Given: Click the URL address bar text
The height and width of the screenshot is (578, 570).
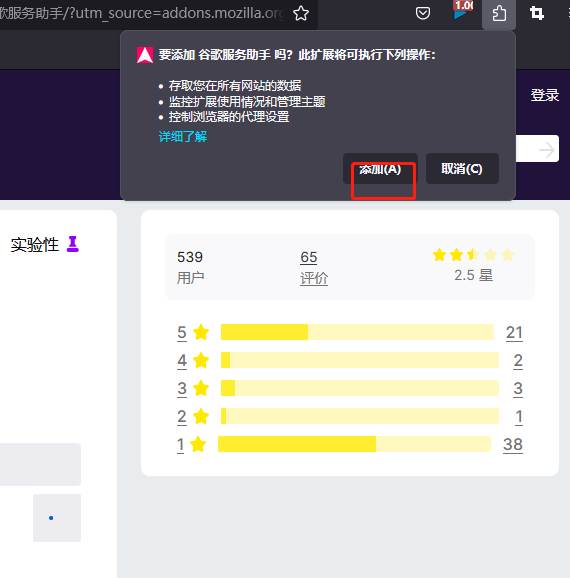Looking at the screenshot, I should click(142, 13).
